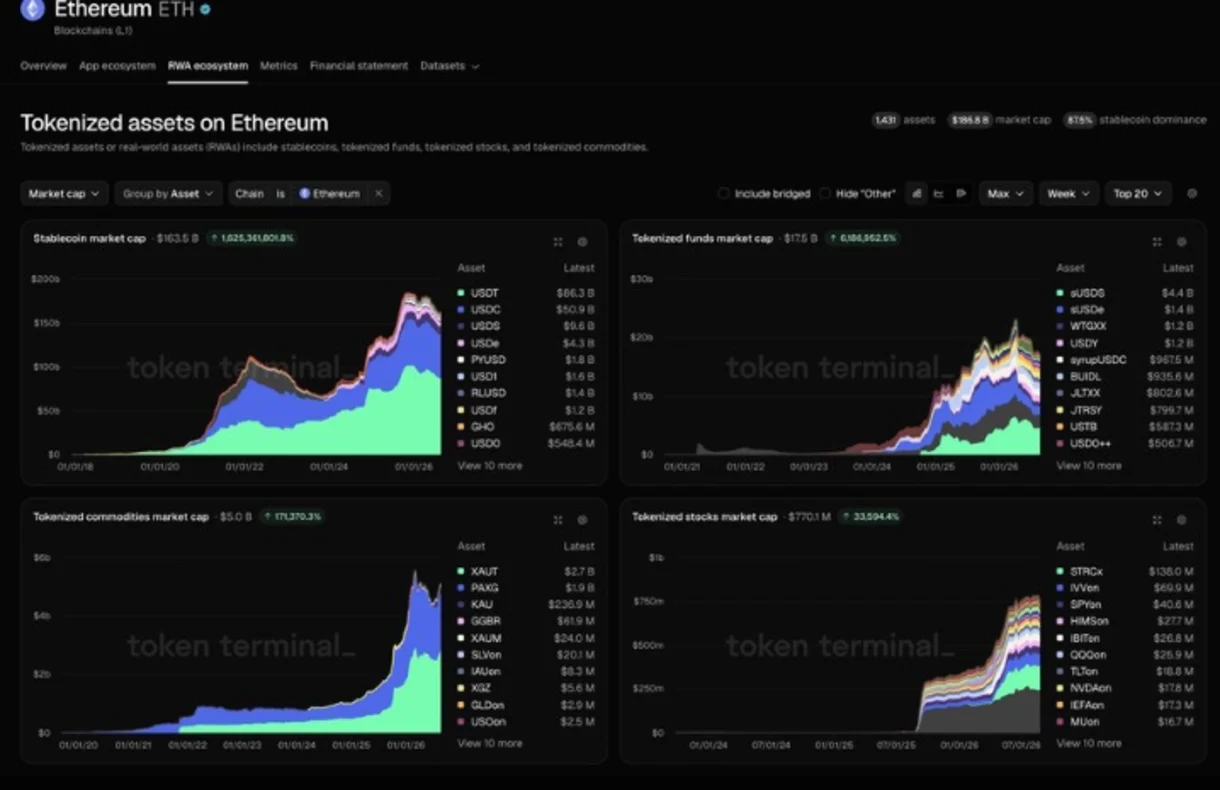Expand the Datasets menu
This screenshot has height=790, width=1220.
449,66
